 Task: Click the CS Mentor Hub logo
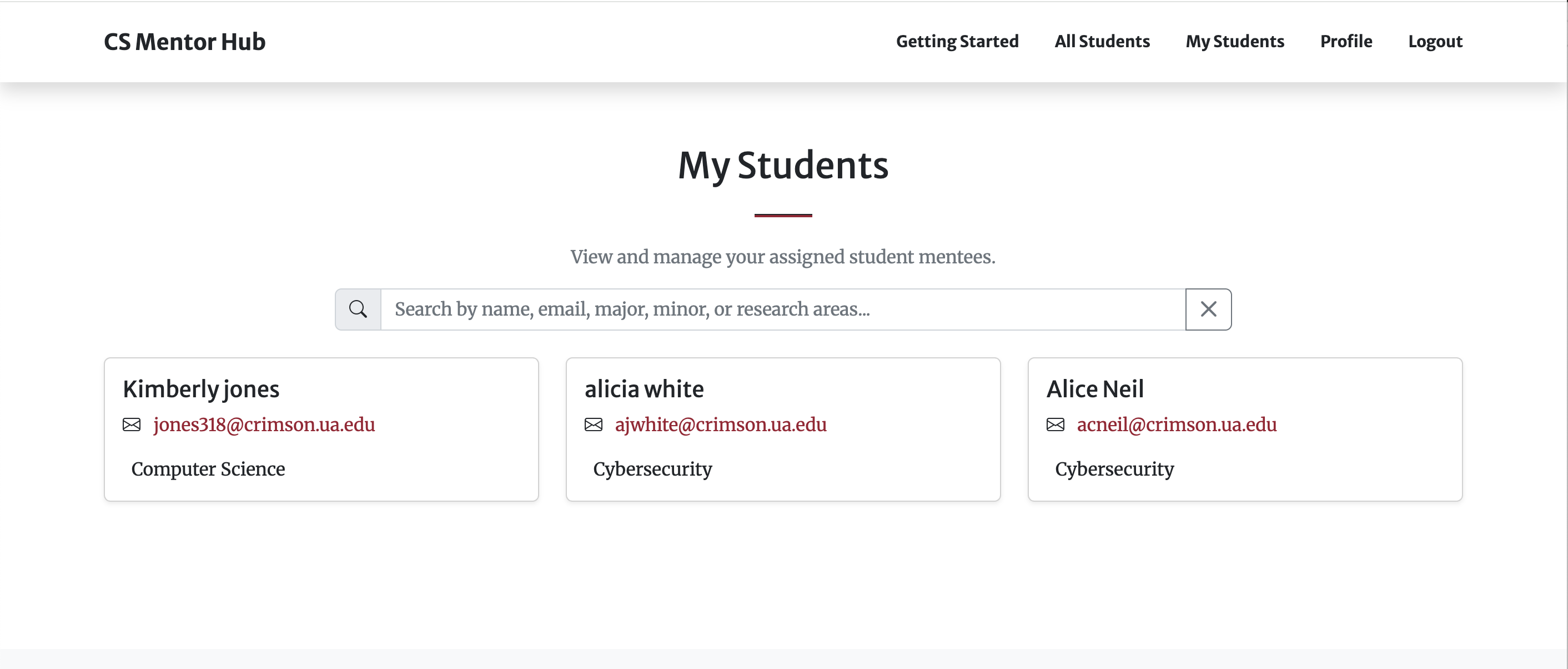click(184, 42)
